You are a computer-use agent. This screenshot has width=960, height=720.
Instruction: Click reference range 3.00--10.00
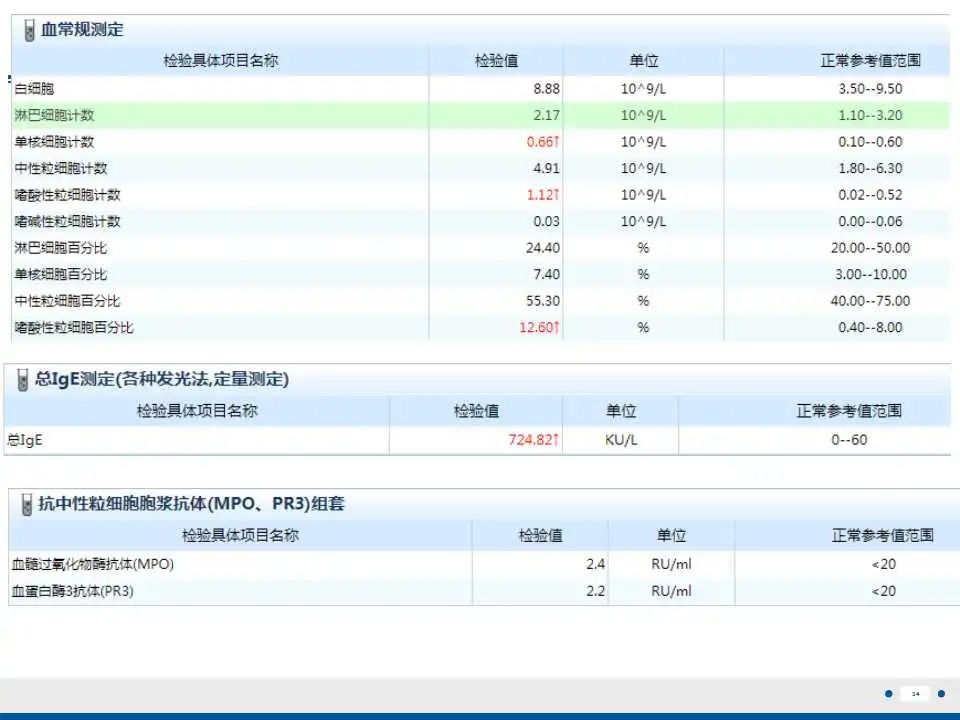pyautogui.click(x=870, y=274)
